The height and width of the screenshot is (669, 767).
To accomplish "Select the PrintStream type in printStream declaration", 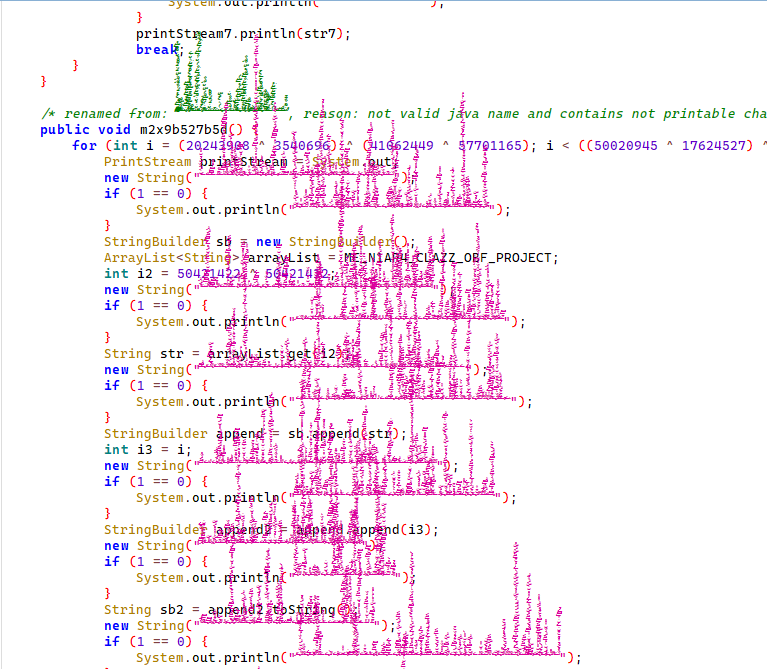I will tap(148, 161).
